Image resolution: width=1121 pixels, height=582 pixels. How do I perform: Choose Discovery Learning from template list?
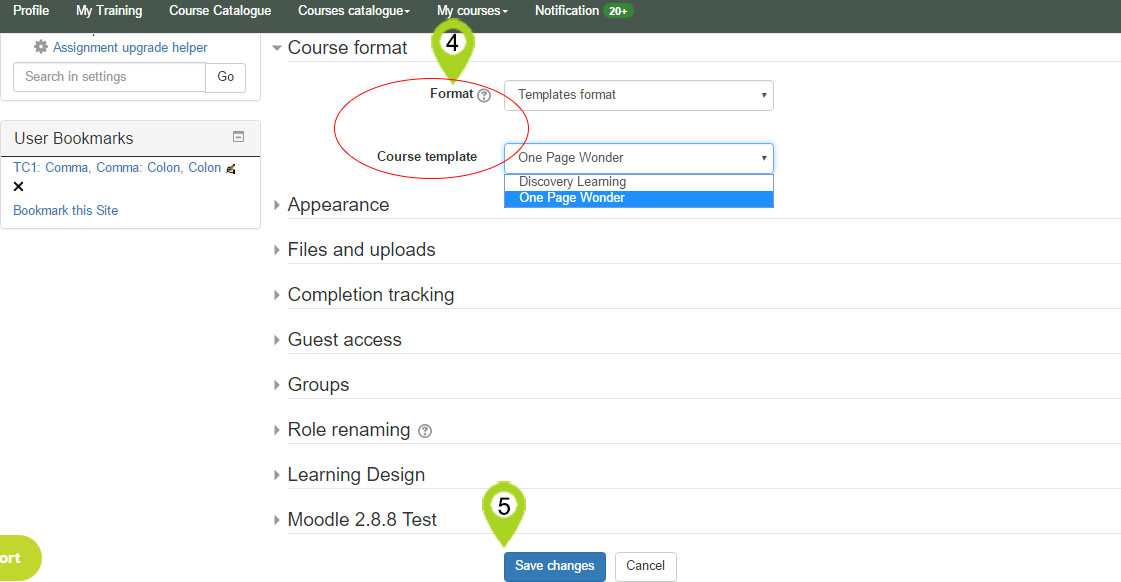(572, 182)
